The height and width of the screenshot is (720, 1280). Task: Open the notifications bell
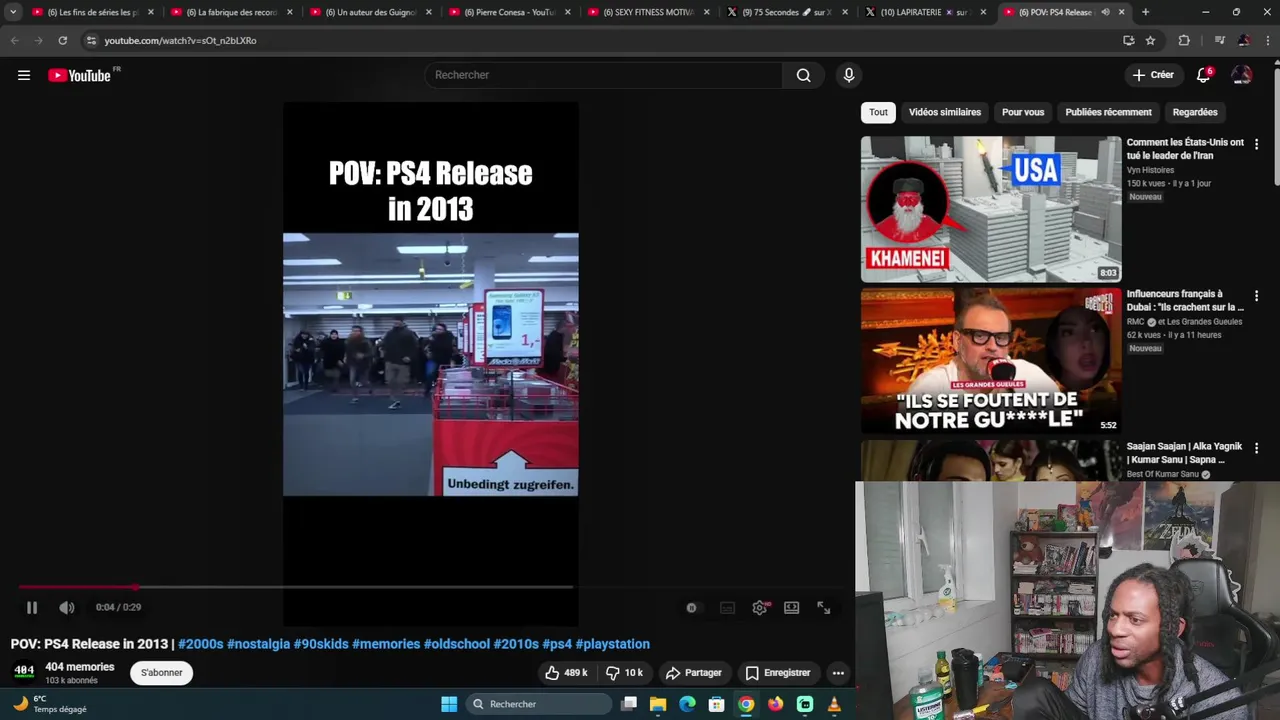(1204, 75)
